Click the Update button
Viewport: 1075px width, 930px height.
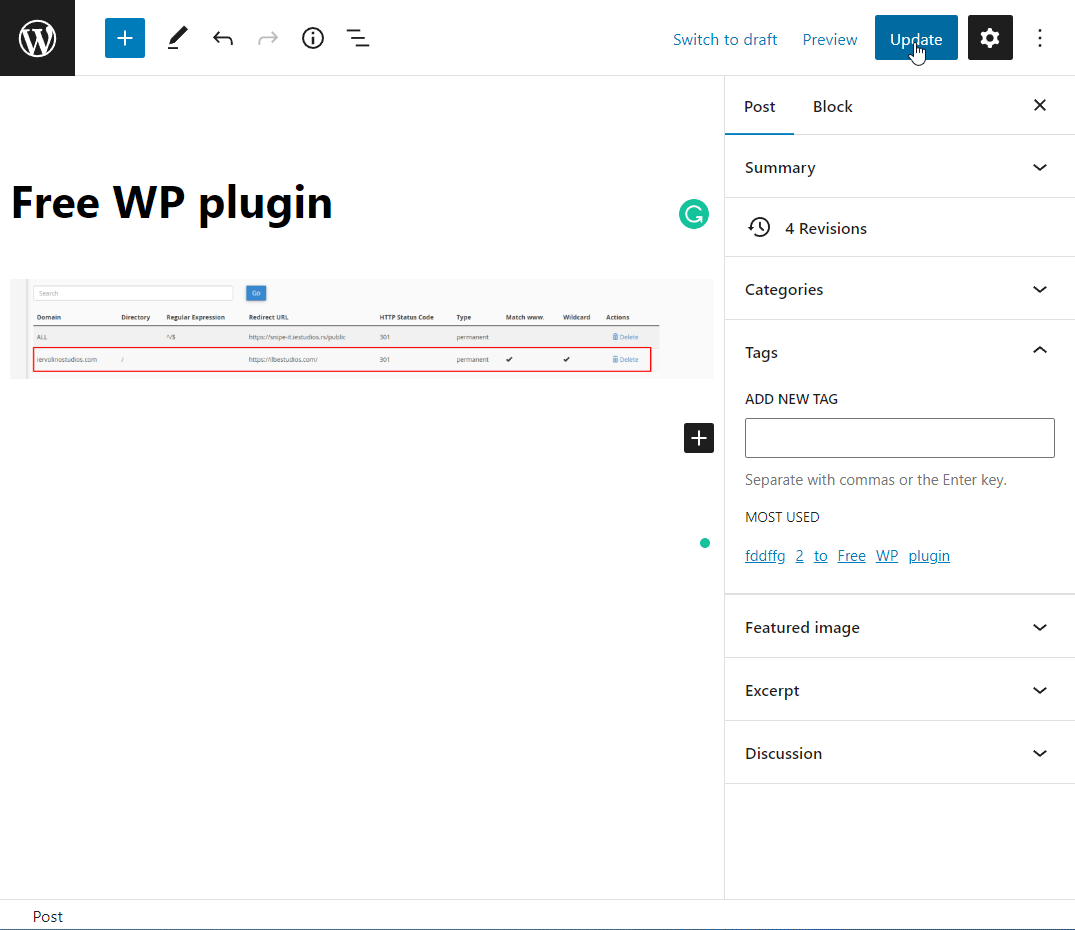(916, 38)
